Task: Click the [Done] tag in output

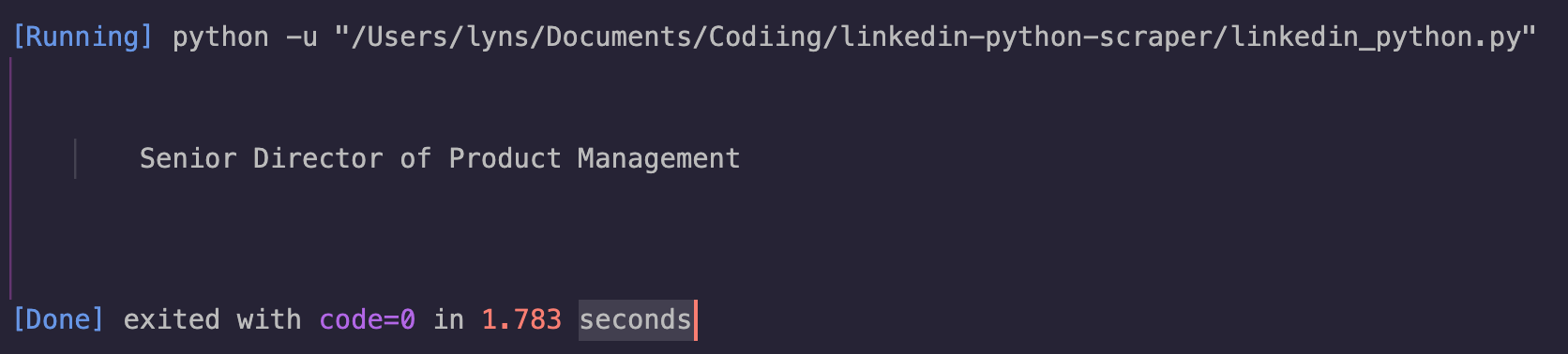Action: [58, 320]
